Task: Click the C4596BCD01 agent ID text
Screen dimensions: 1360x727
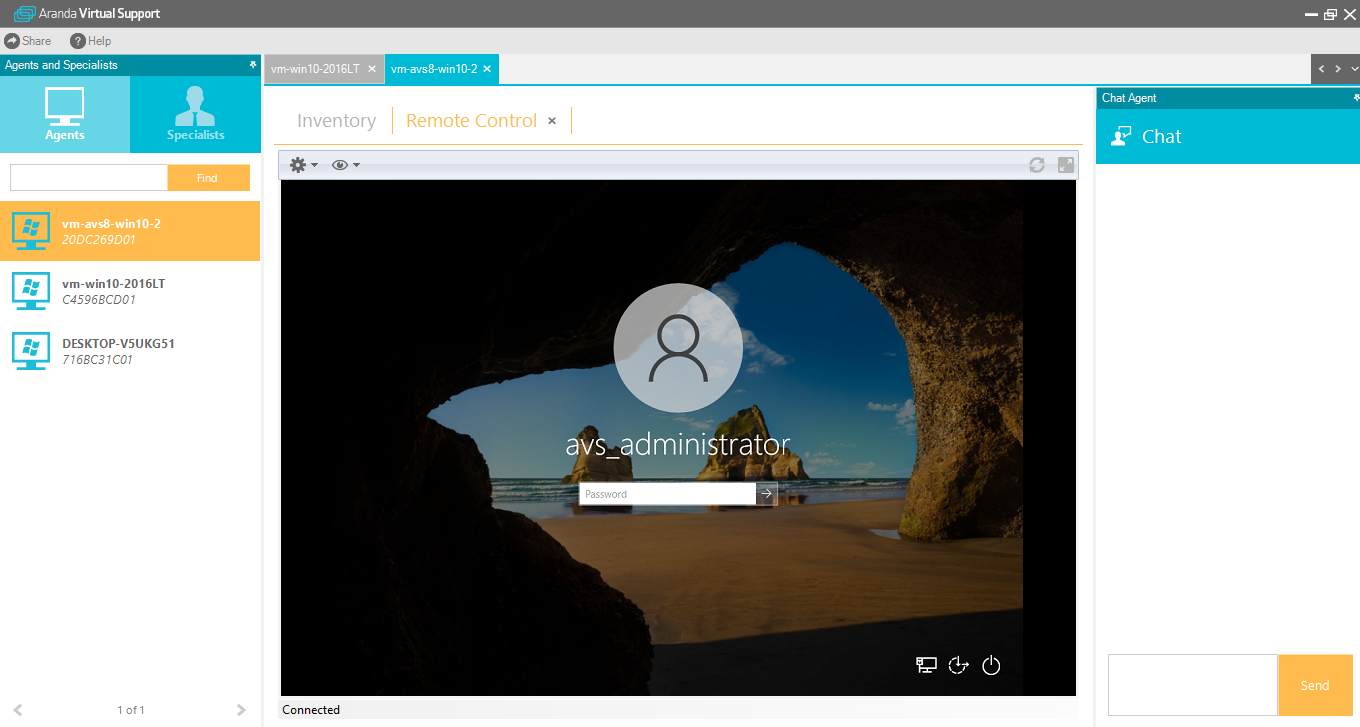Action: pyautogui.click(x=99, y=300)
